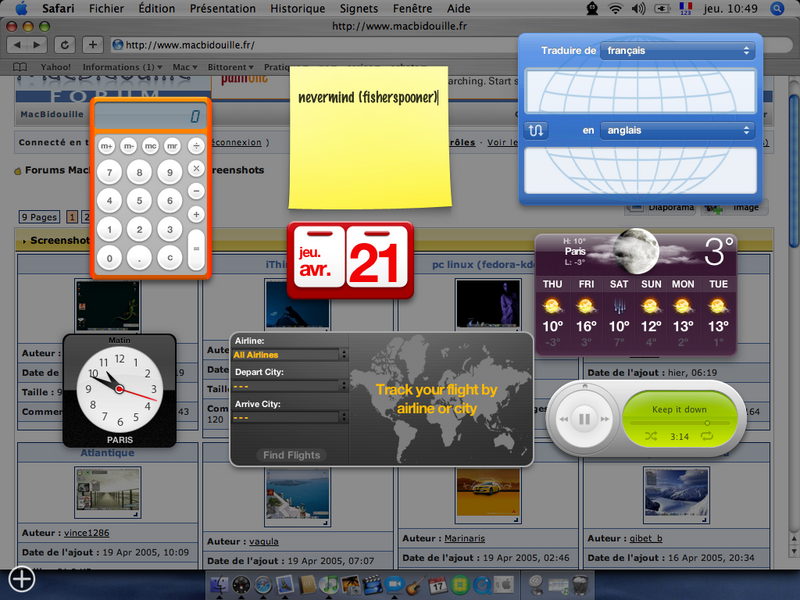Click Safari's forward arrow button
The width and height of the screenshot is (800, 600).
37,45
